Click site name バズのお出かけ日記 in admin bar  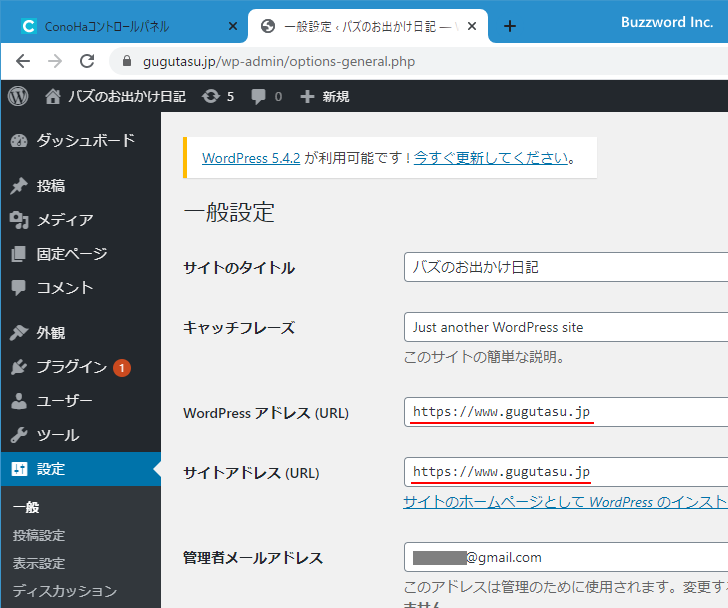pyautogui.click(x=127, y=96)
